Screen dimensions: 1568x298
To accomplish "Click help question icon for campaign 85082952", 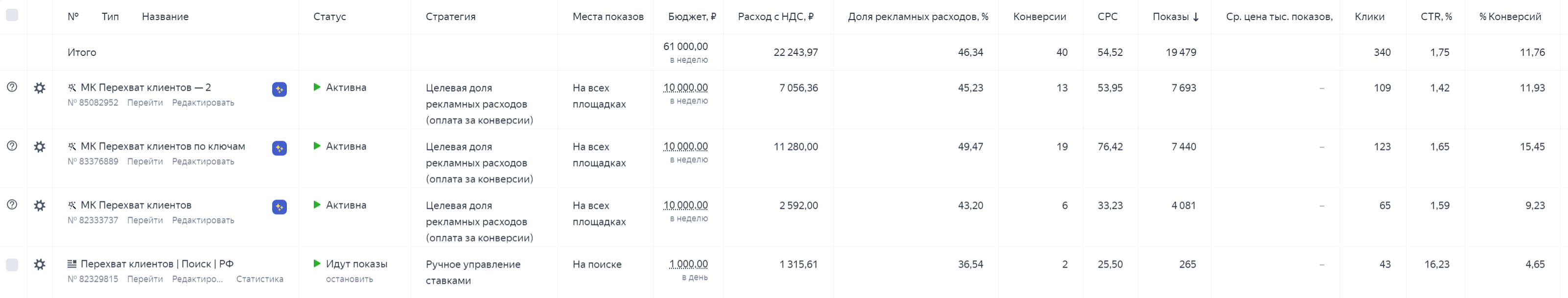I will [x=12, y=87].
